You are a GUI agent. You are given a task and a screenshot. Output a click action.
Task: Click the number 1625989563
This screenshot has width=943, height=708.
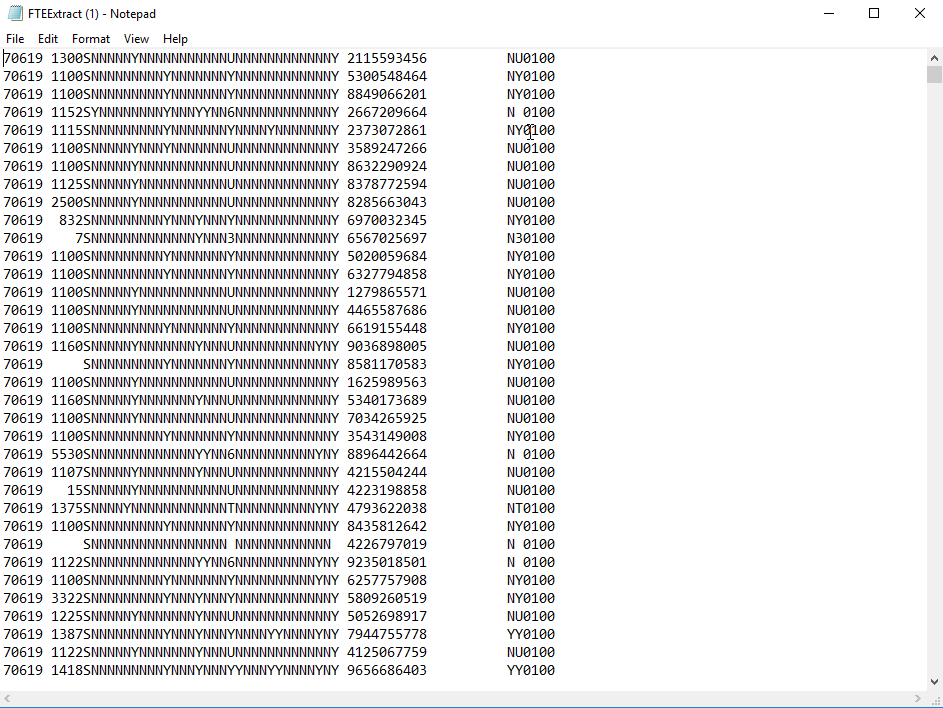(387, 383)
